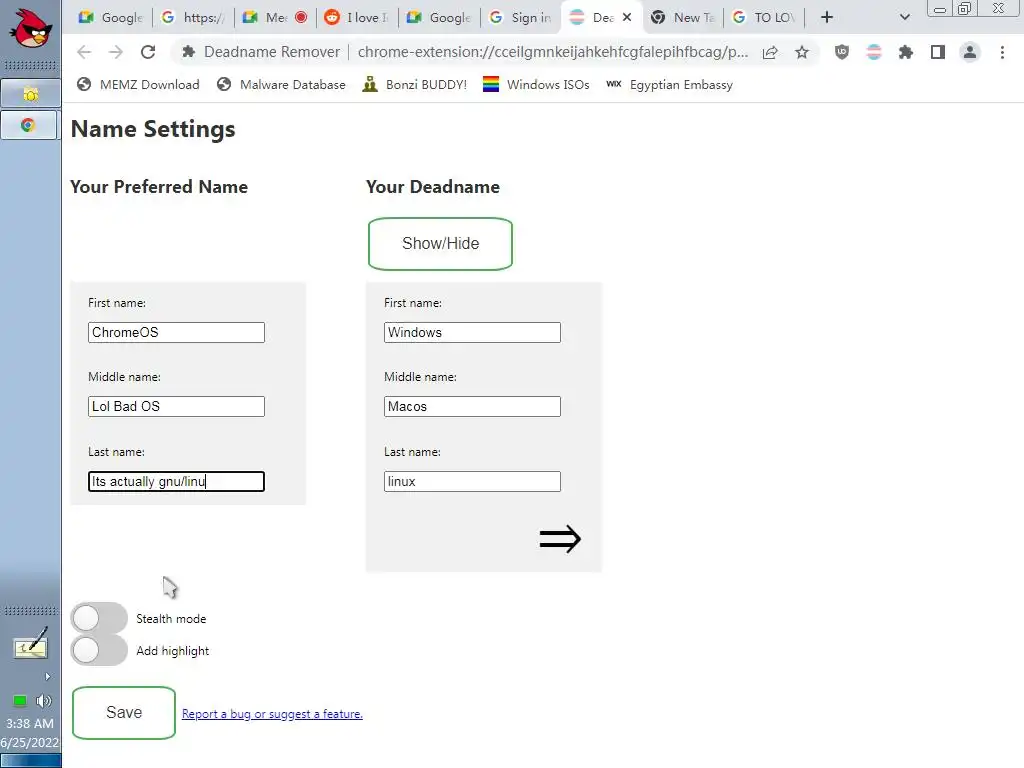Open 'Report a bug or suggest a feature' link
Viewport: 1024px width, 768px height.
coord(272,714)
